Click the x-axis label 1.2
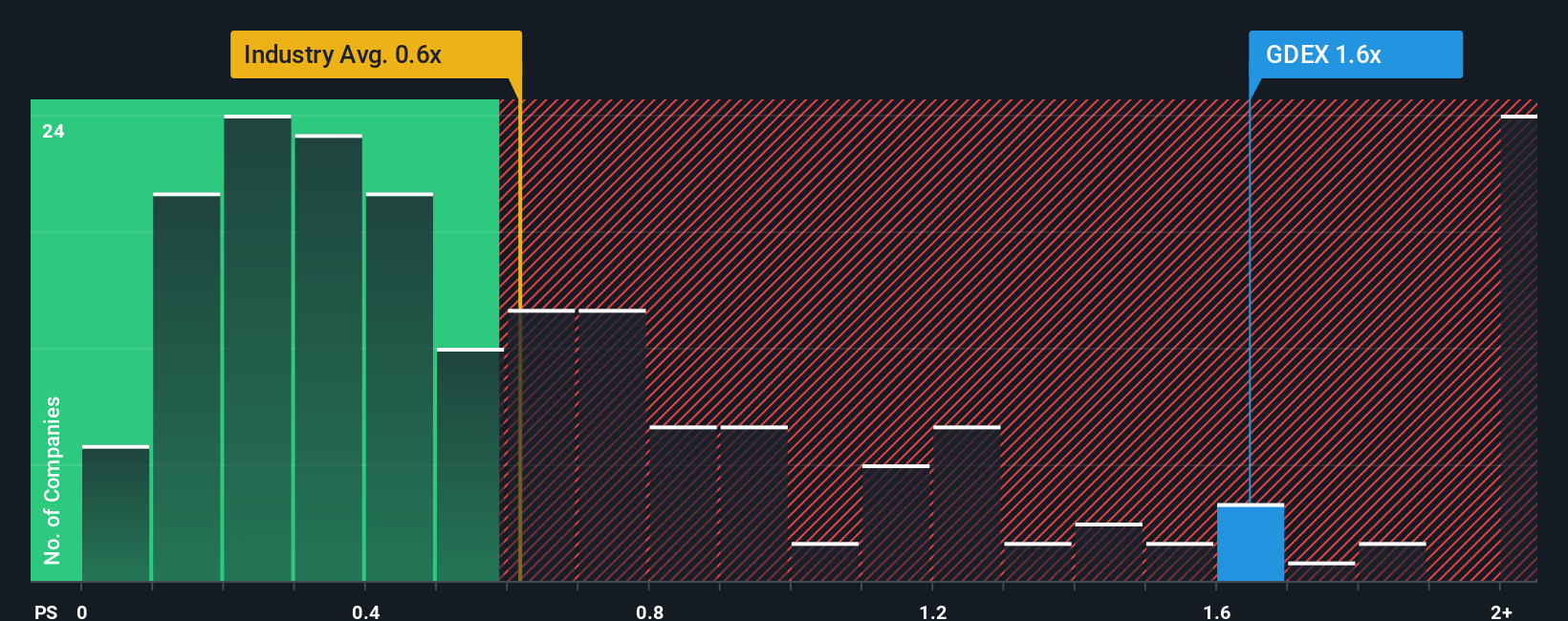 click(x=933, y=611)
